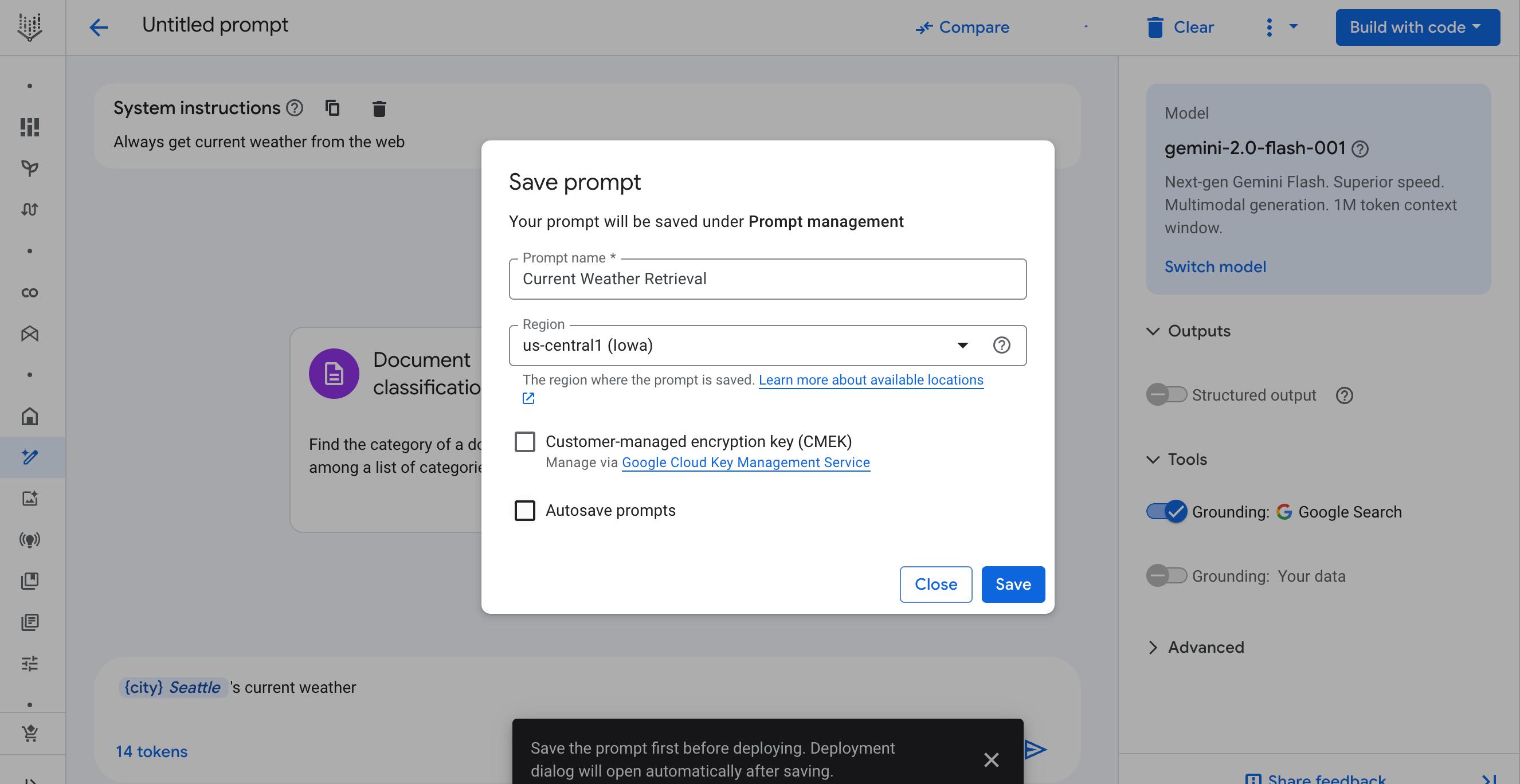Open Vertex AI Studio home dashboard icon

(x=29, y=416)
